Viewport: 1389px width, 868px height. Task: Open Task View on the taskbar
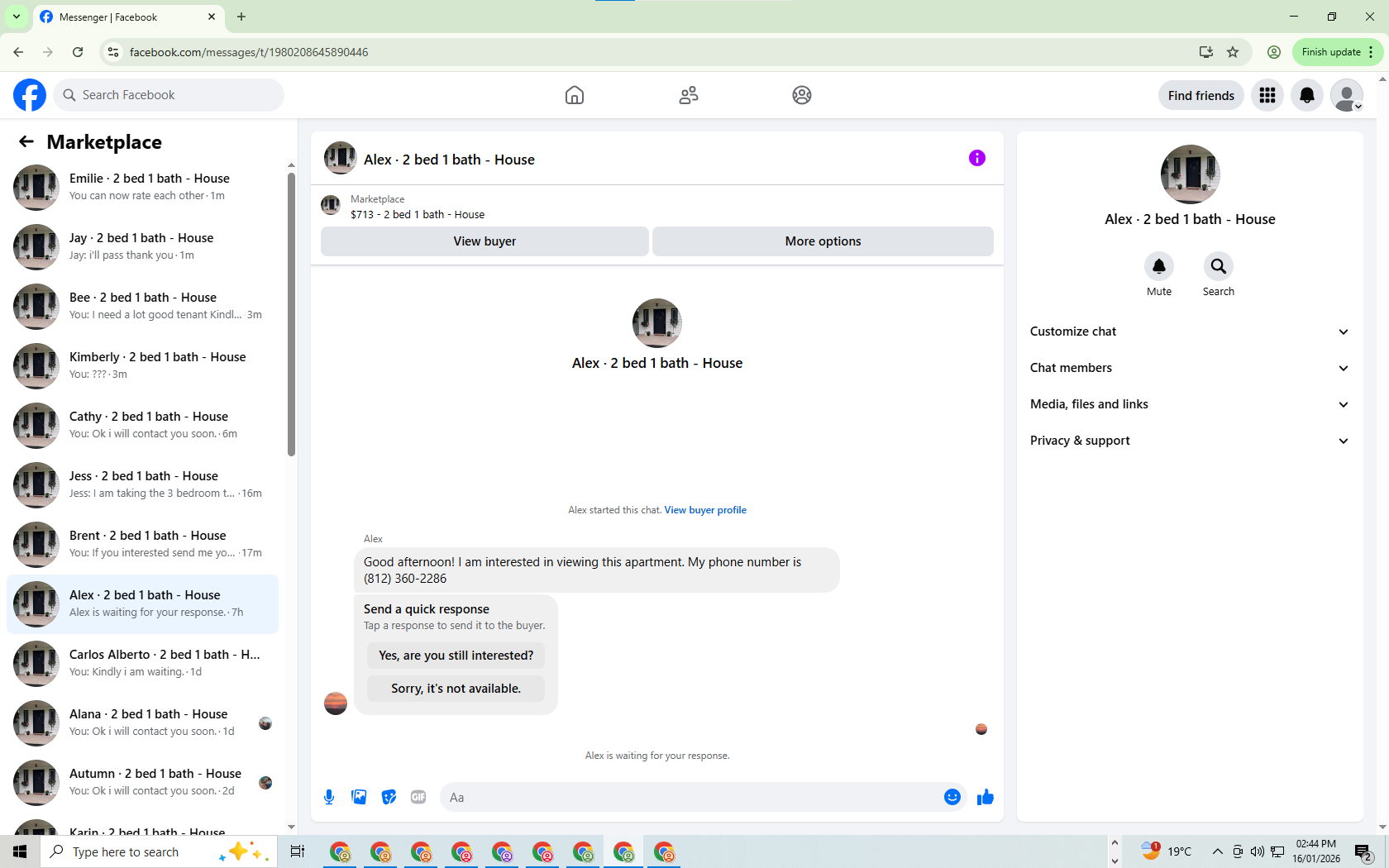click(x=298, y=851)
